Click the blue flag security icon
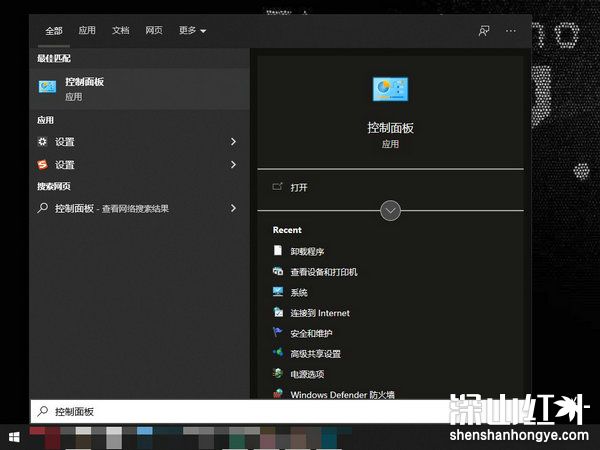 (277, 332)
